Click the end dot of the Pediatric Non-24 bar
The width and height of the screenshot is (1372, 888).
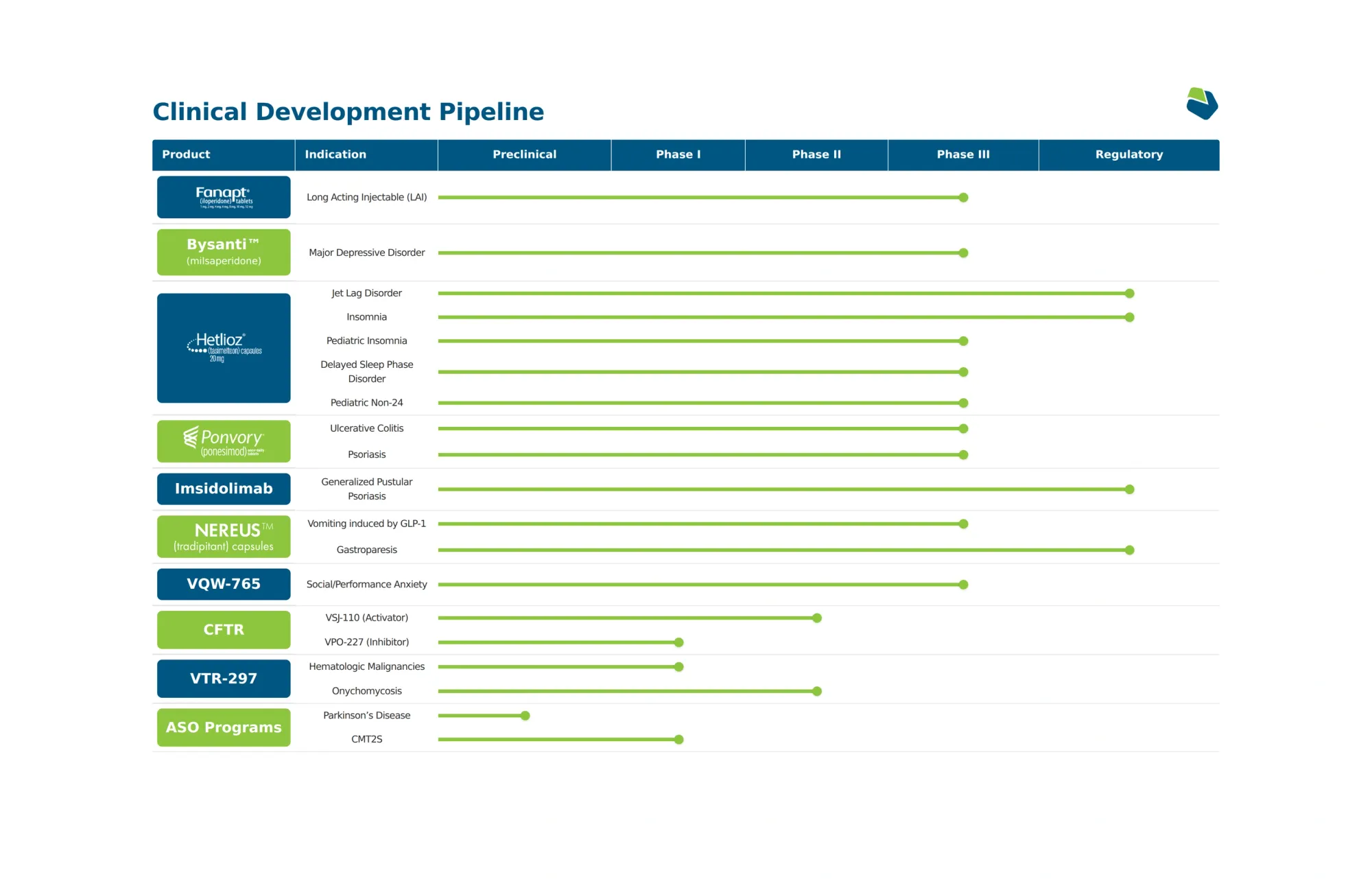point(963,403)
